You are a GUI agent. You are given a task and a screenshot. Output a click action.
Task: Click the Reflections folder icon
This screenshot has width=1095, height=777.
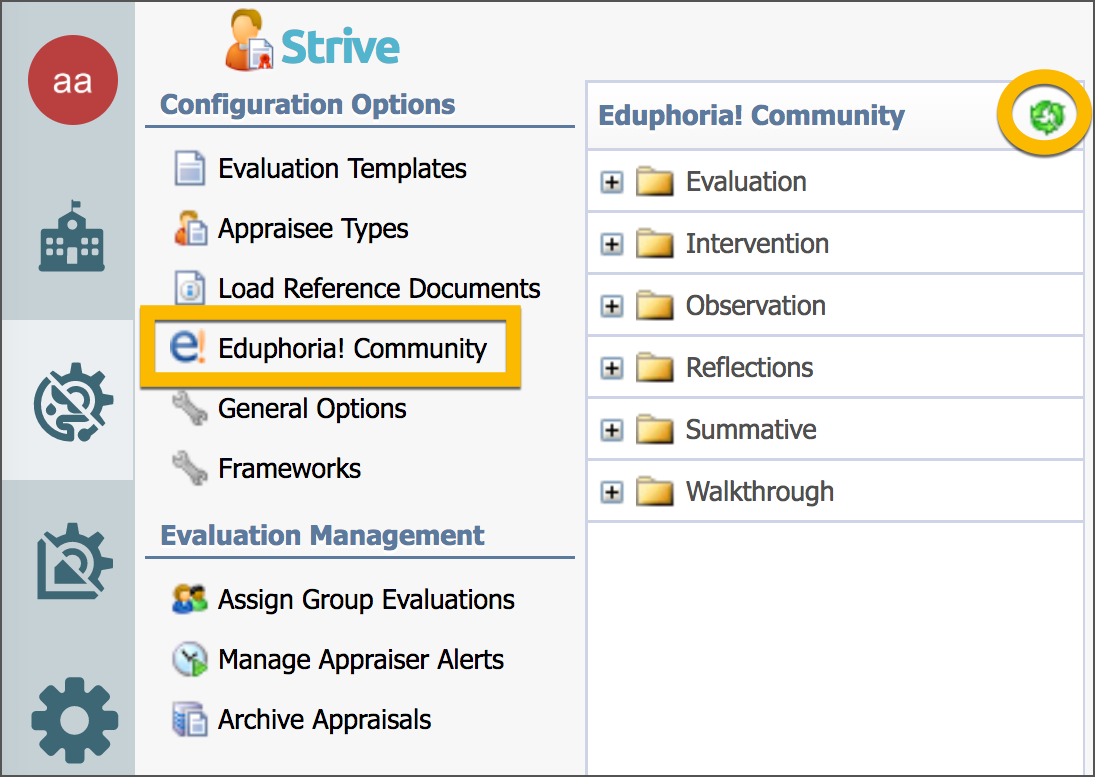coord(654,367)
